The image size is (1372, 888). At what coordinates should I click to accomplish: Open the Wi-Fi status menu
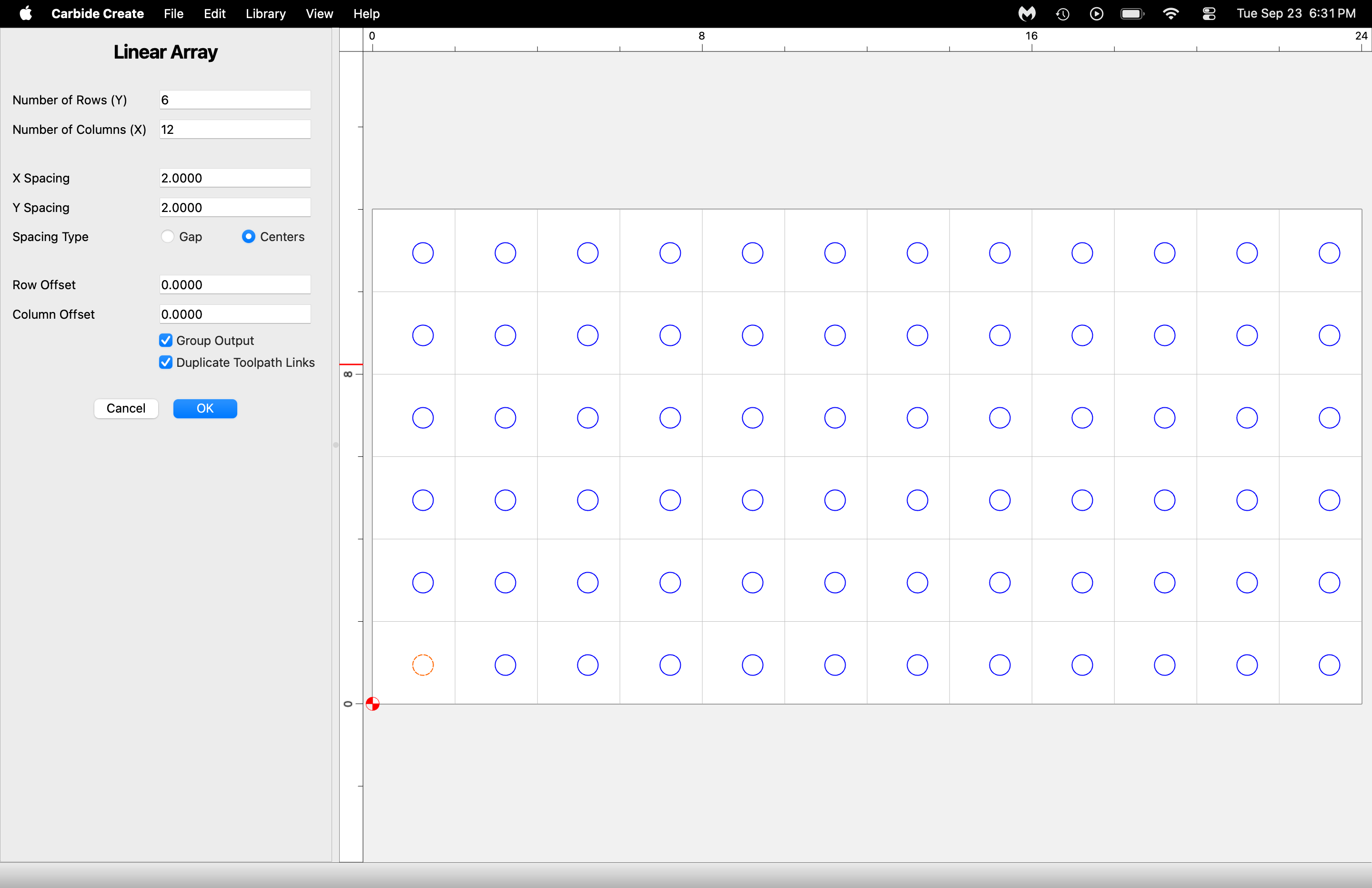tap(1171, 13)
